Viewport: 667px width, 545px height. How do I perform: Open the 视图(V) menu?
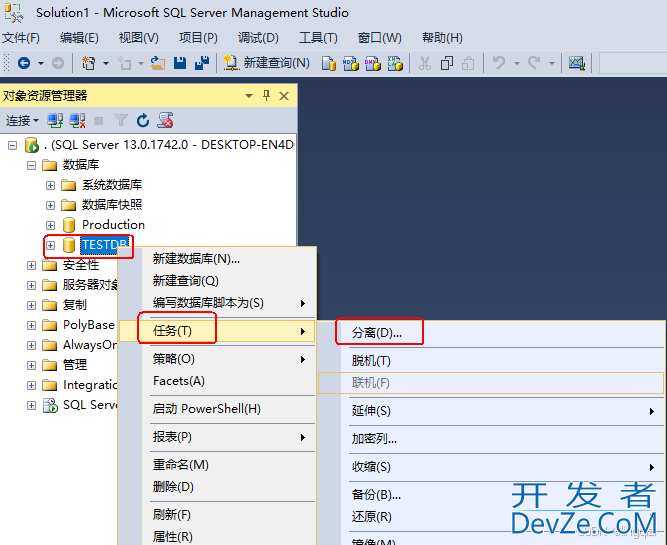pos(139,38)
